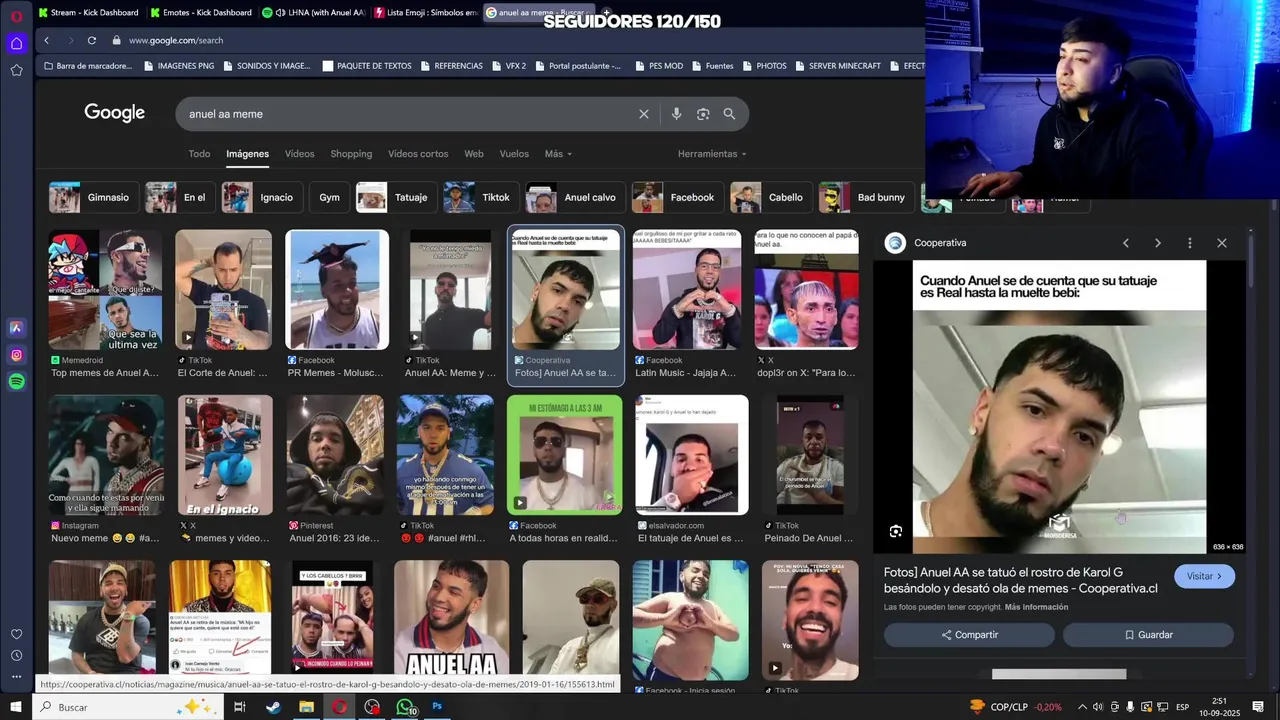Viewport: 1280px width, 720px height.
Task: Open Instagram from the Opera sidebar
Action: click(x=17, y=355)
